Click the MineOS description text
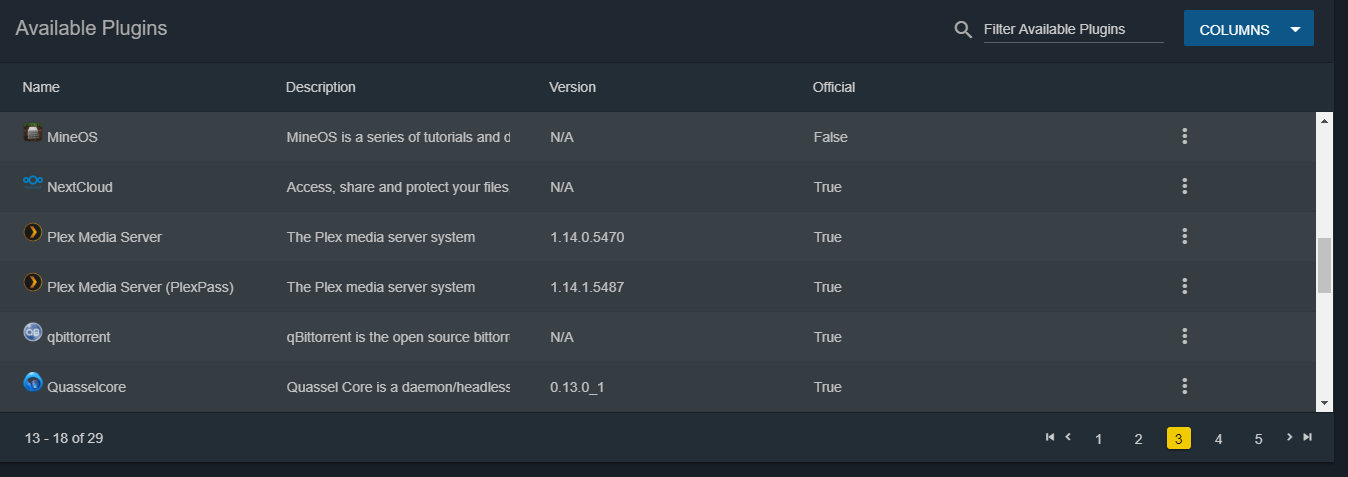 [398, 137]
